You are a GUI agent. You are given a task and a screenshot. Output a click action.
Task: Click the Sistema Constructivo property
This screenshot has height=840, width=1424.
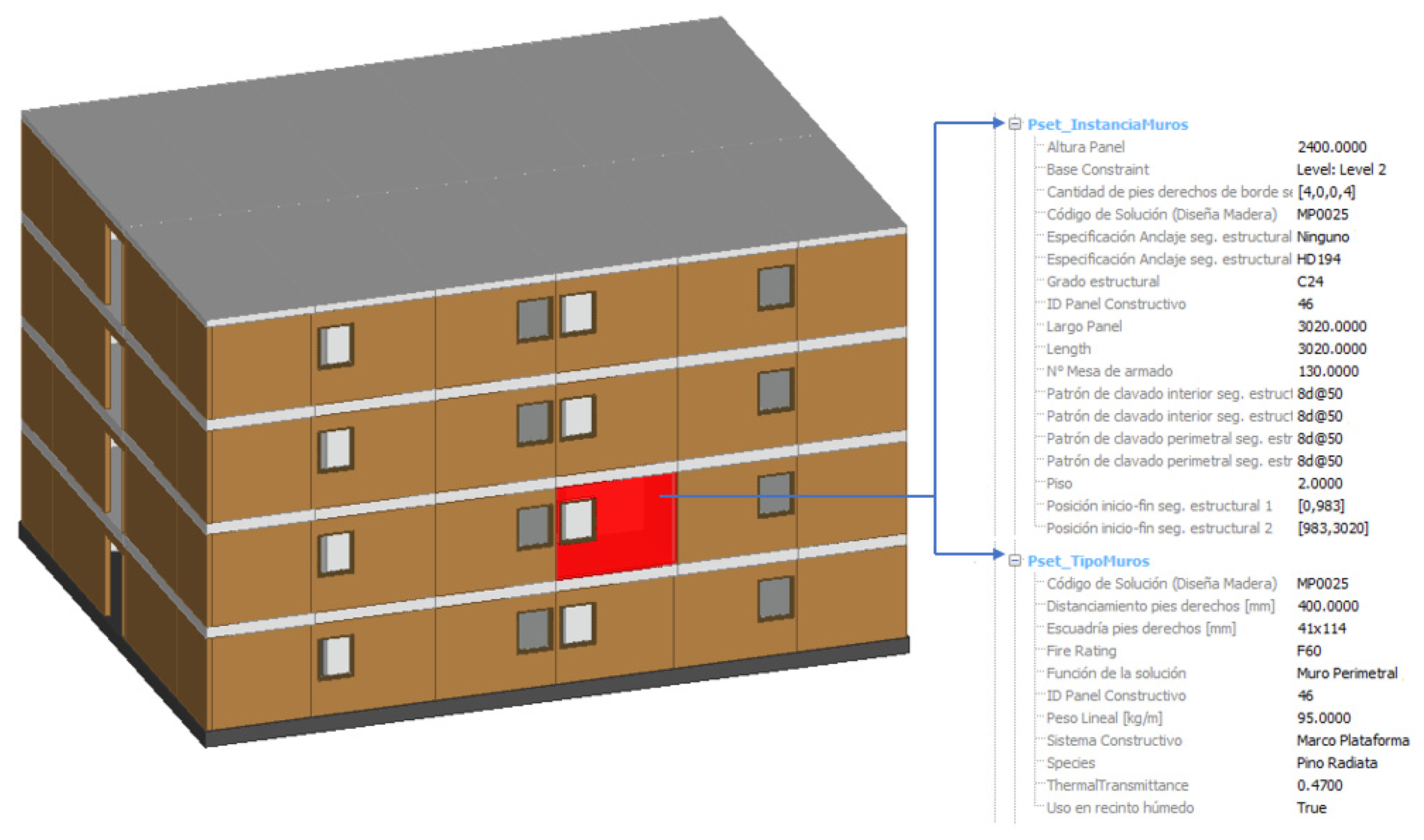tap(1113, 740)
